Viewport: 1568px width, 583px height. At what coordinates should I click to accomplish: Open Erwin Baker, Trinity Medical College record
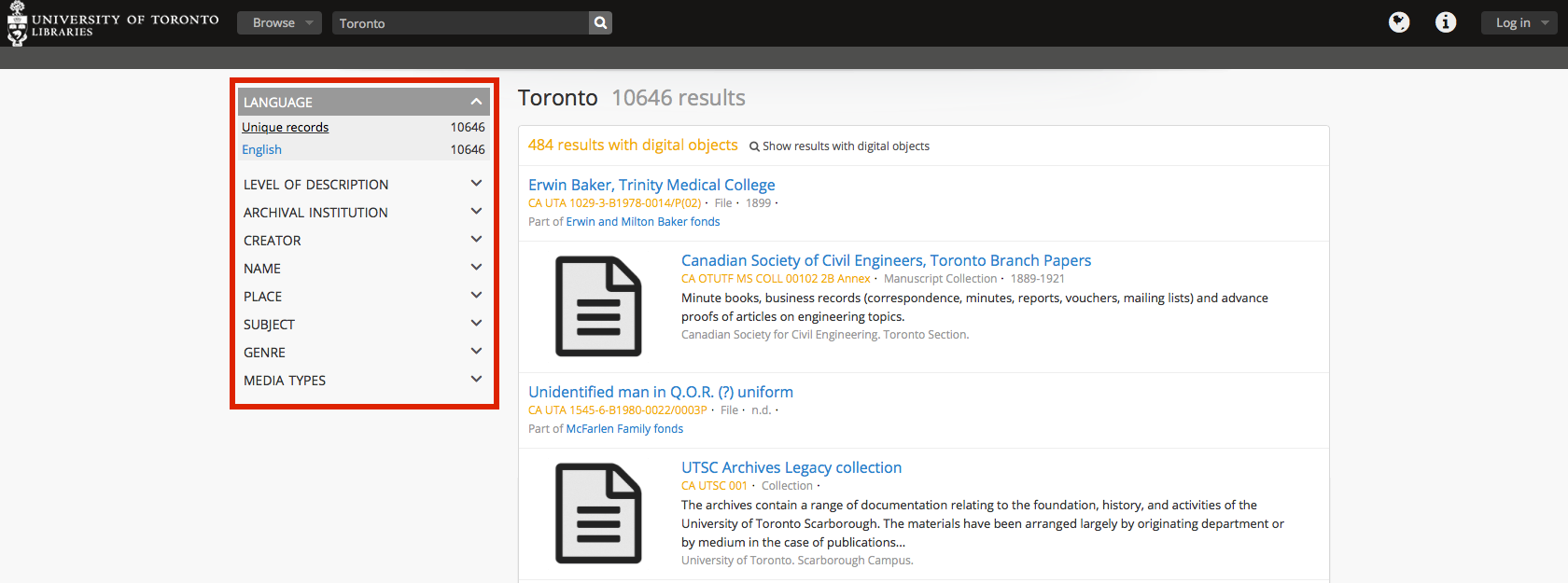(x=651, y=185)
